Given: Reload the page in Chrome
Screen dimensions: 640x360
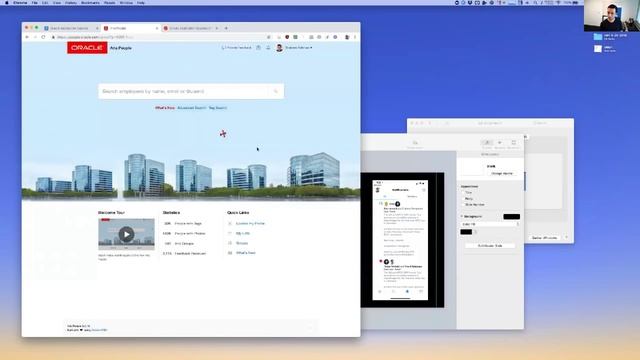Looking at the screenshot, I should [x=43, y=37].
